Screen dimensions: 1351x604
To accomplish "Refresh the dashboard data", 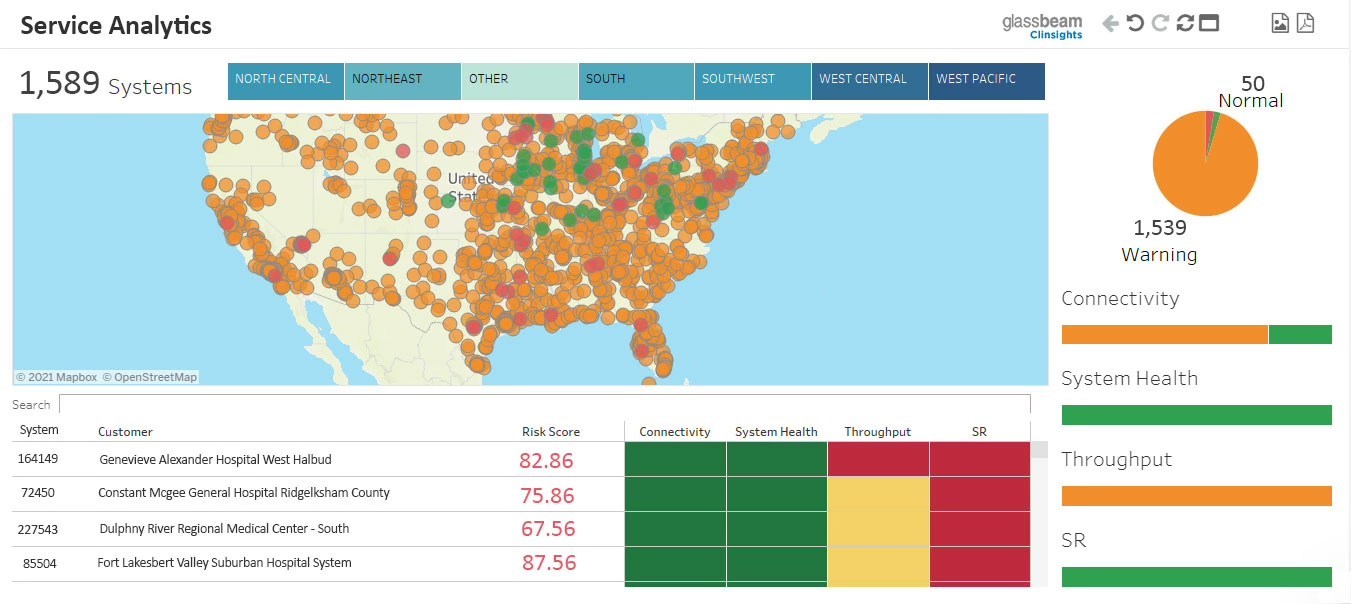I will point(1185,23).
